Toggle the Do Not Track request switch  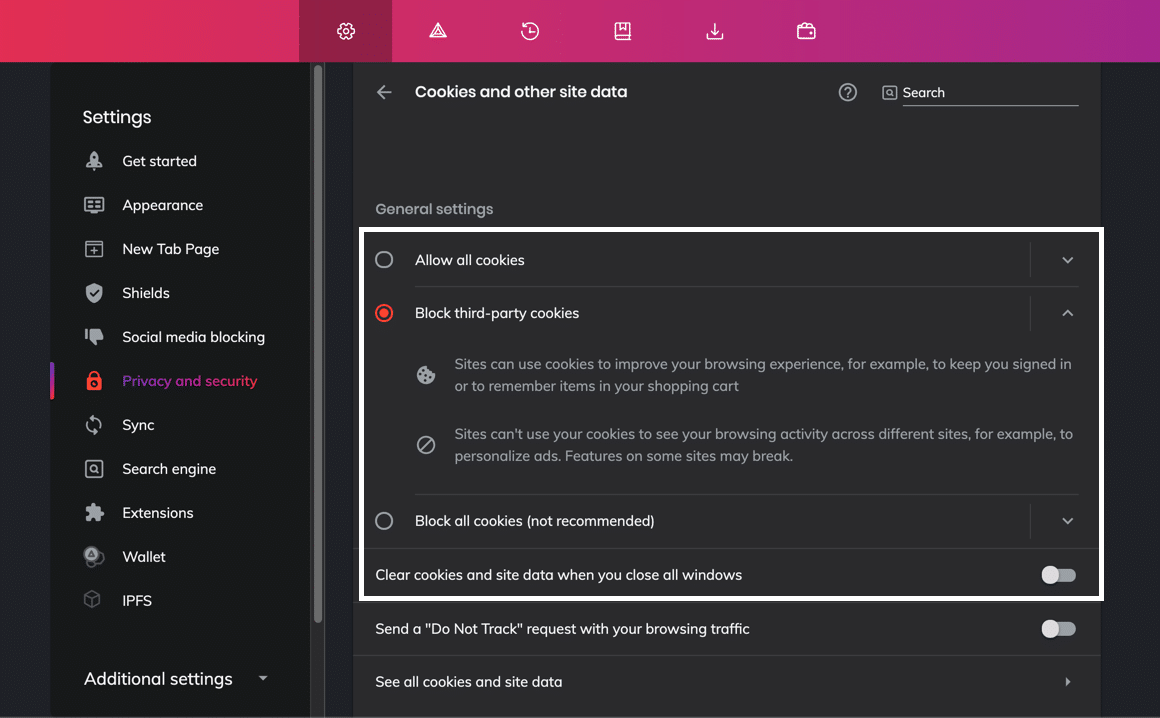1058,629
